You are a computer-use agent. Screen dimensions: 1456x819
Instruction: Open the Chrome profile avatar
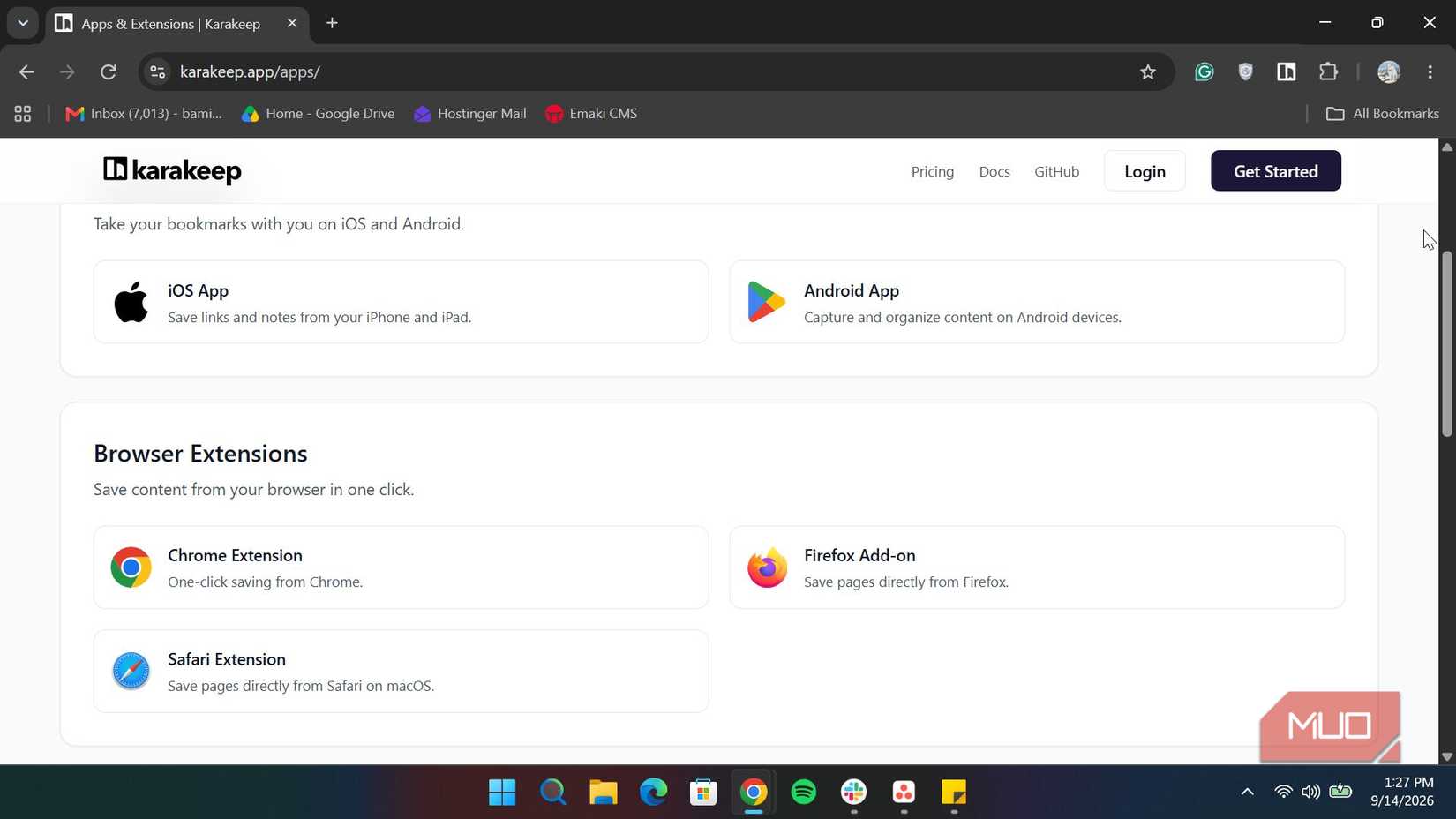(1388, 71)
